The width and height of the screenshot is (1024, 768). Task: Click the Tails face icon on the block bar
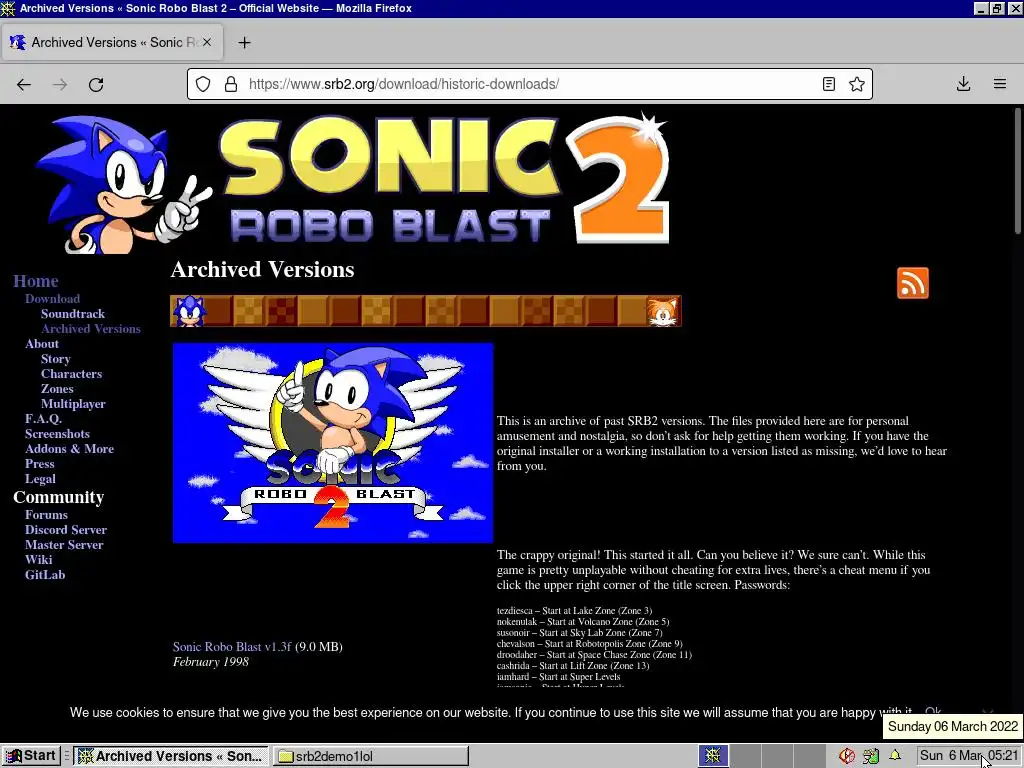click(x=663, y=312)
